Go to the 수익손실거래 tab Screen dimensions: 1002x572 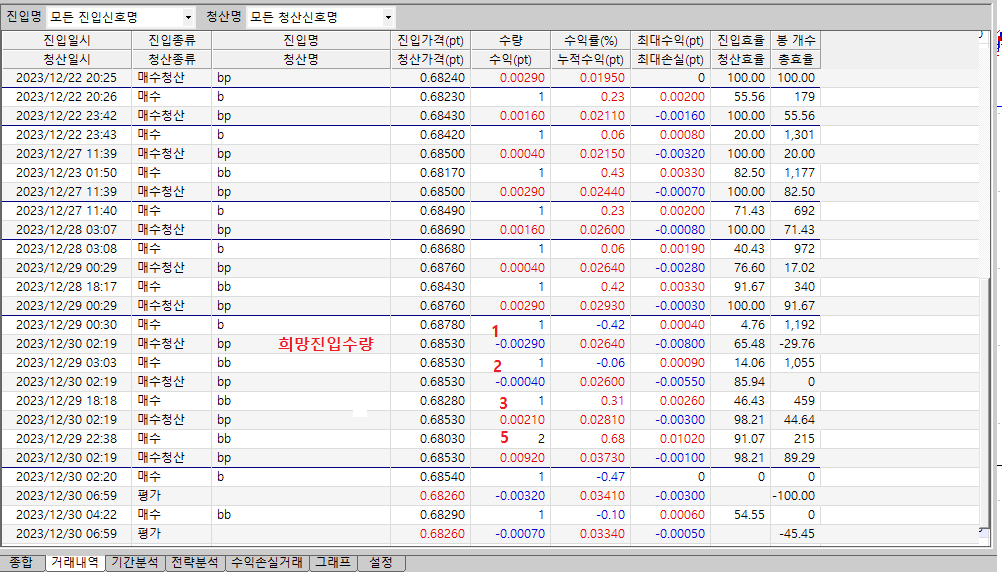coord(266,562)
